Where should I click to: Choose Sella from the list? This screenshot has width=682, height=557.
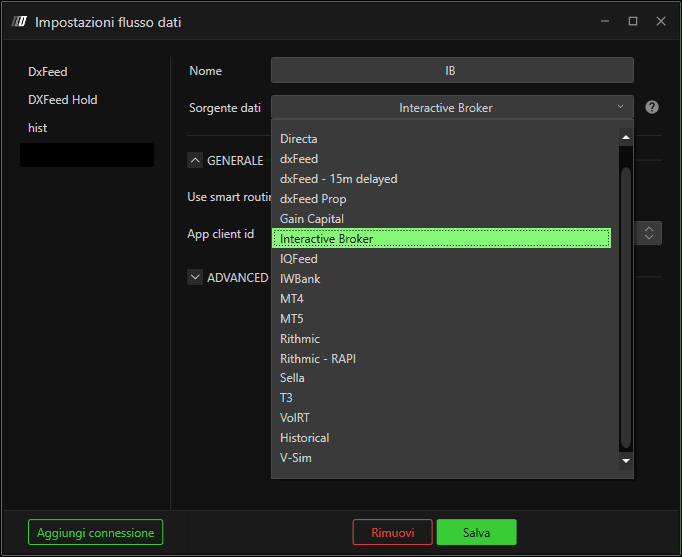441,378
